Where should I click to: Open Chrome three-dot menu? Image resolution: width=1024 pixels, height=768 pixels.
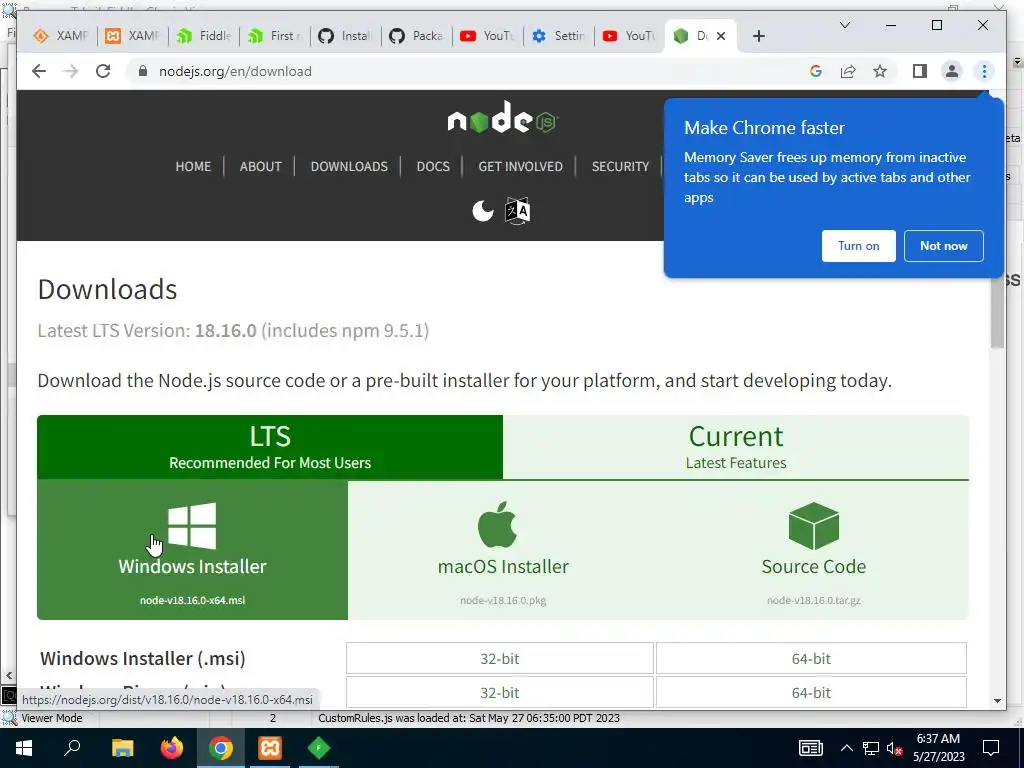pos(984,71)
